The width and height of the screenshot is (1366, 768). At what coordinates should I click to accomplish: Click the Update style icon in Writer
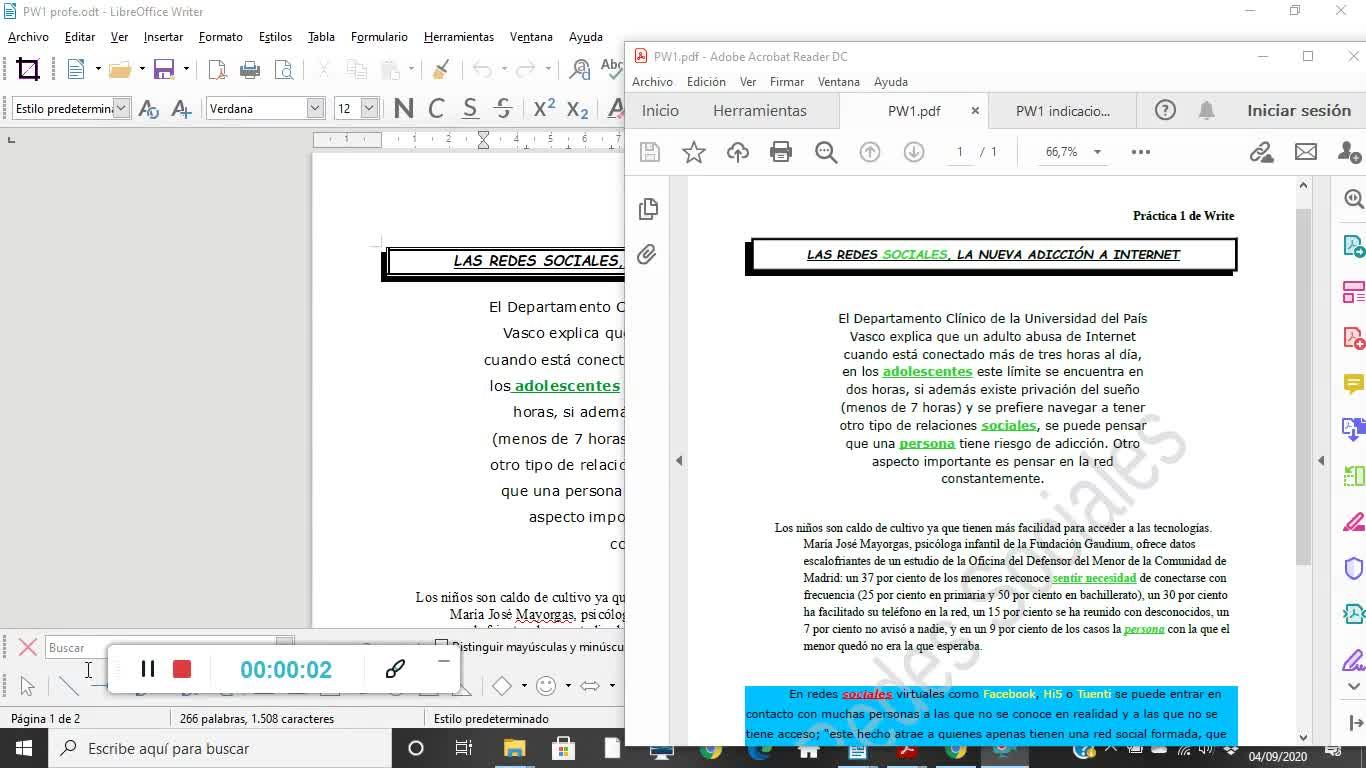148,108
